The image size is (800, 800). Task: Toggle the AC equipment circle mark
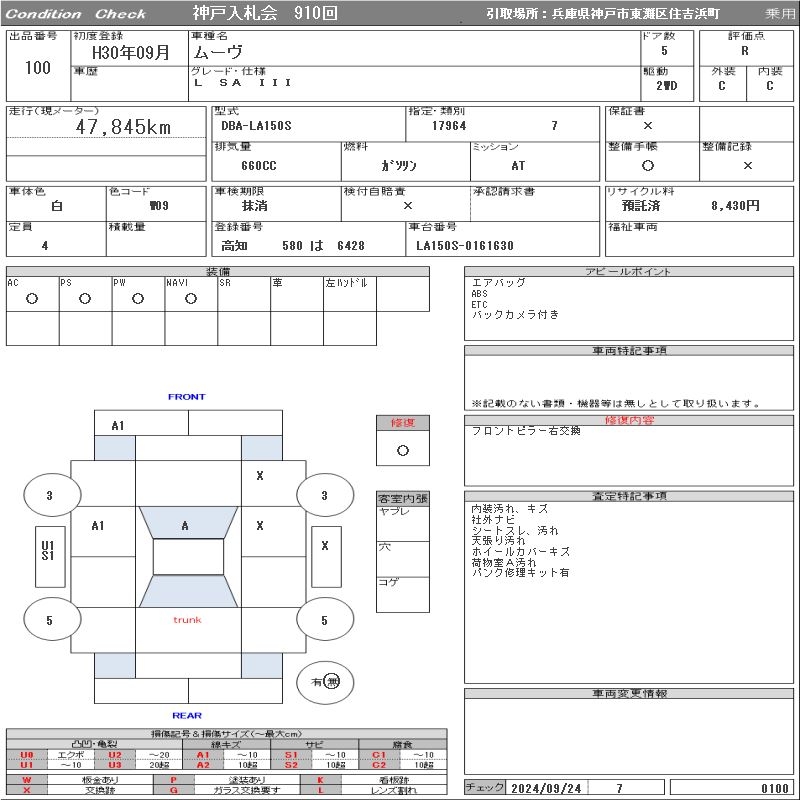[x=32, y=299]
